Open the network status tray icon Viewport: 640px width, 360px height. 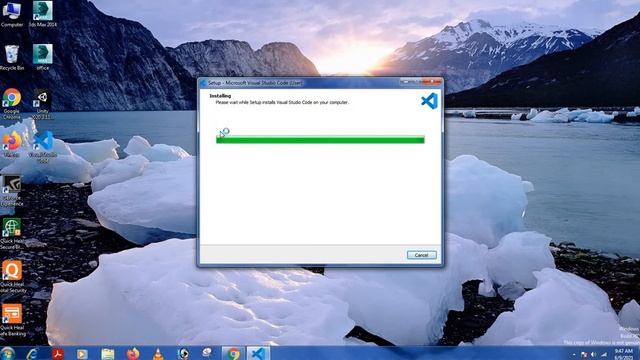click(603, 355)
